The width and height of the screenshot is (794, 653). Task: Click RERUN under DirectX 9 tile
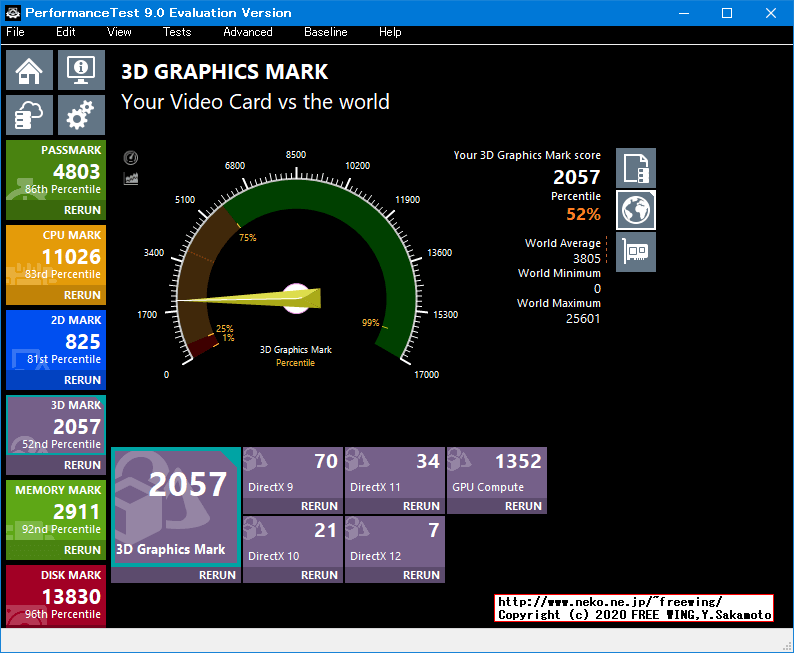tap(321, 506)
